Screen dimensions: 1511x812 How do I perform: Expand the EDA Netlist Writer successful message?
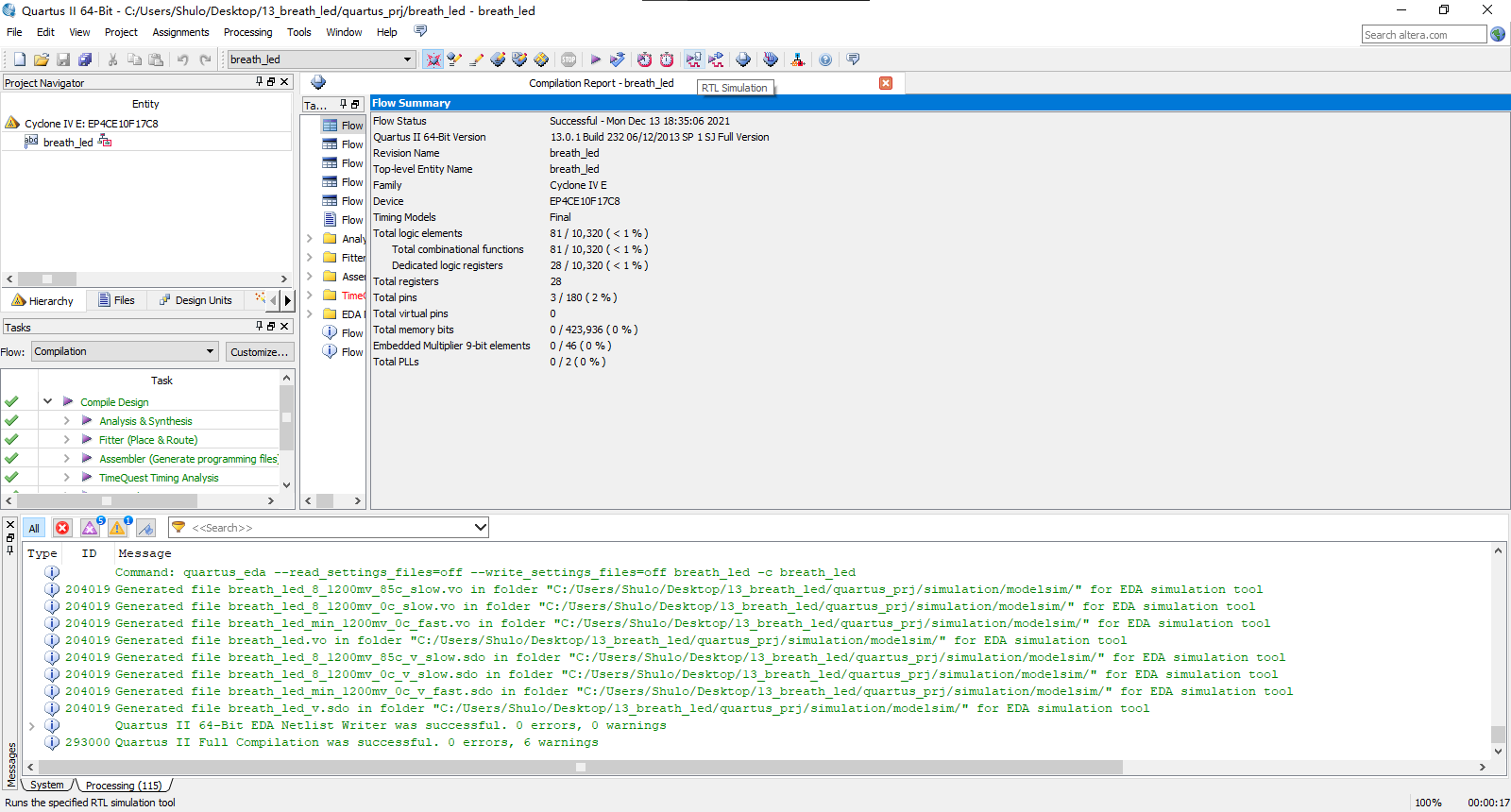coord(32,725)
